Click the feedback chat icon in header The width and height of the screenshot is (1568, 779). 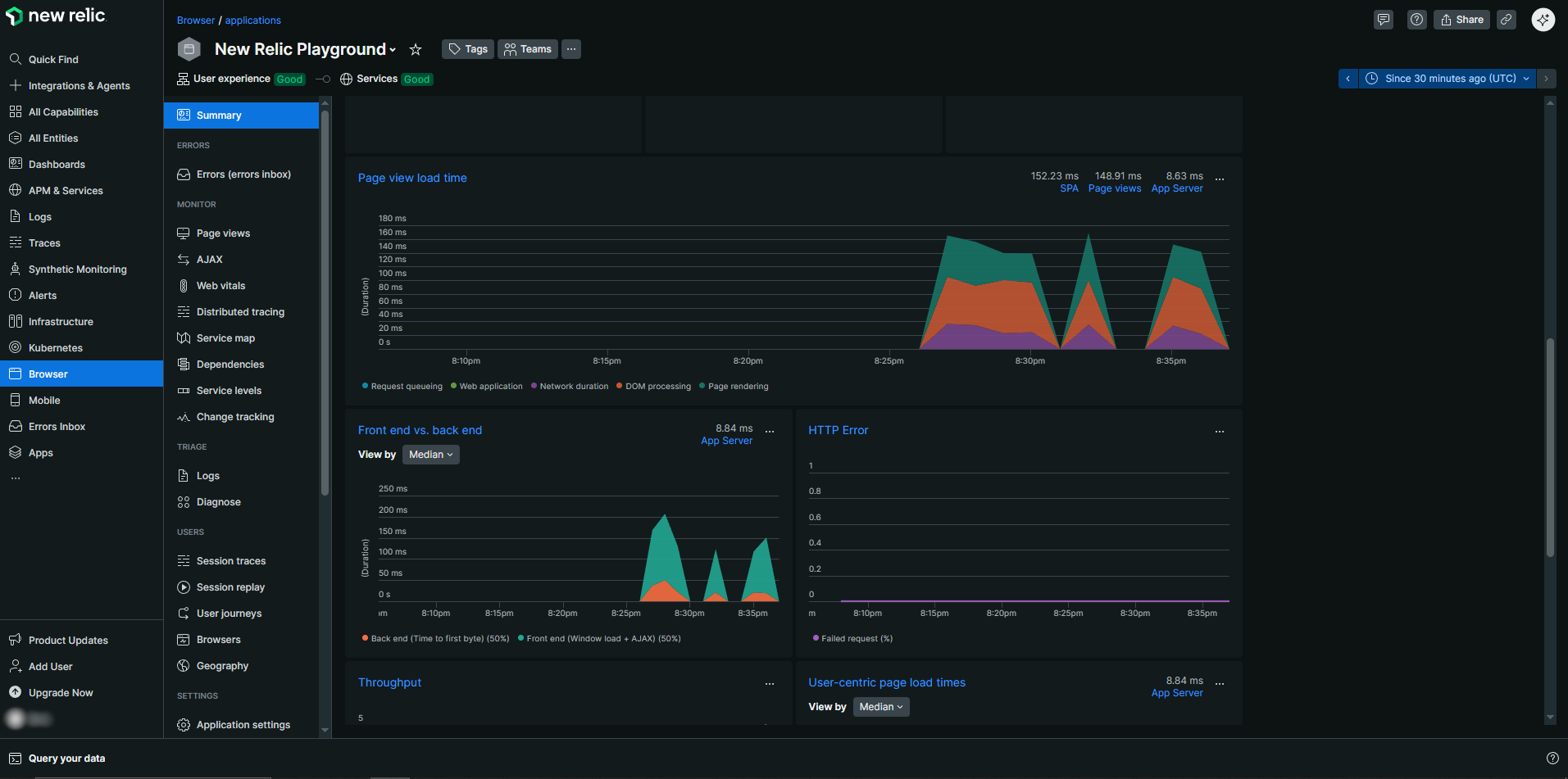click(x=1384, y=20)
